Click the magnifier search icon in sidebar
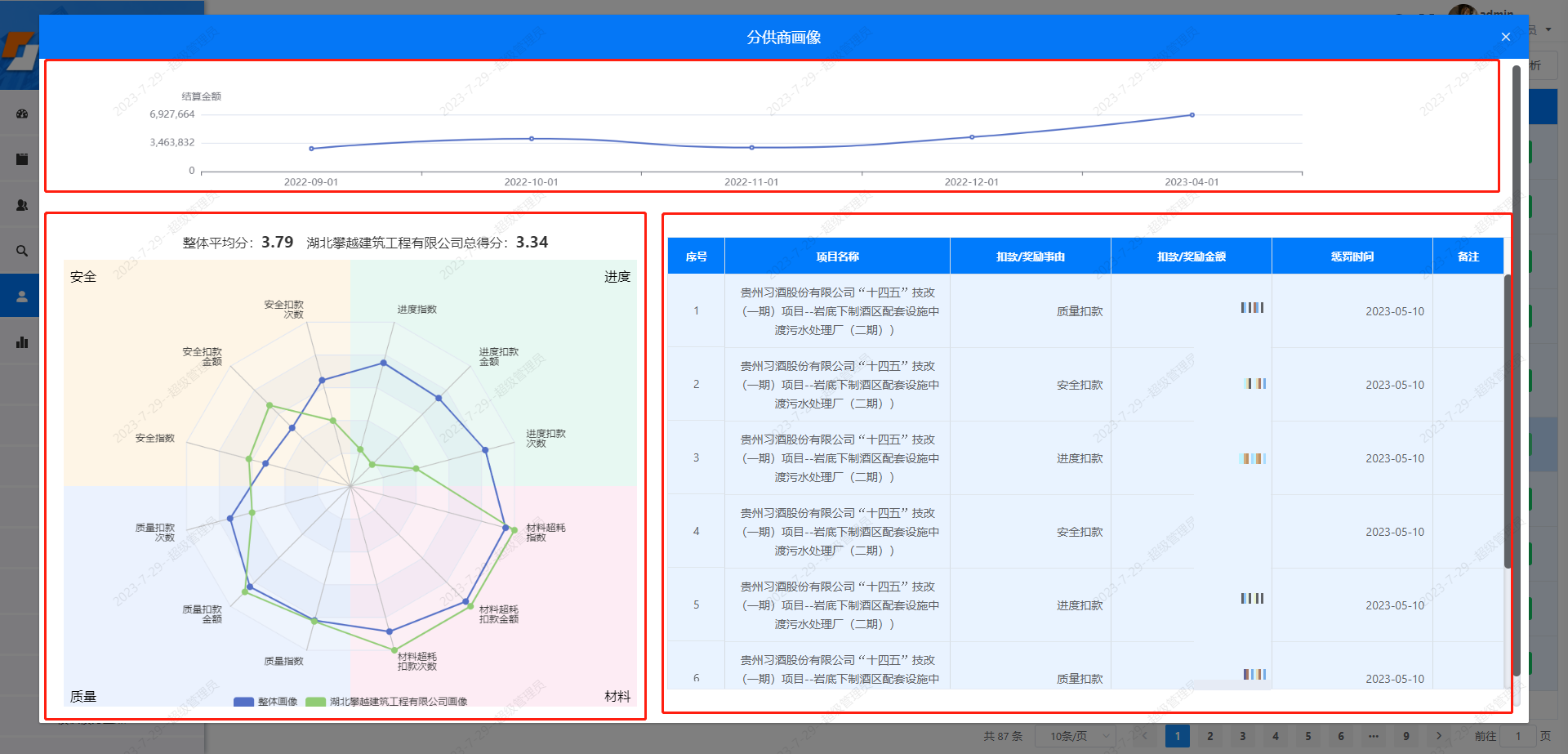Image resolution: width=1568 pixels, height=754 pixels. coord(22,251)
